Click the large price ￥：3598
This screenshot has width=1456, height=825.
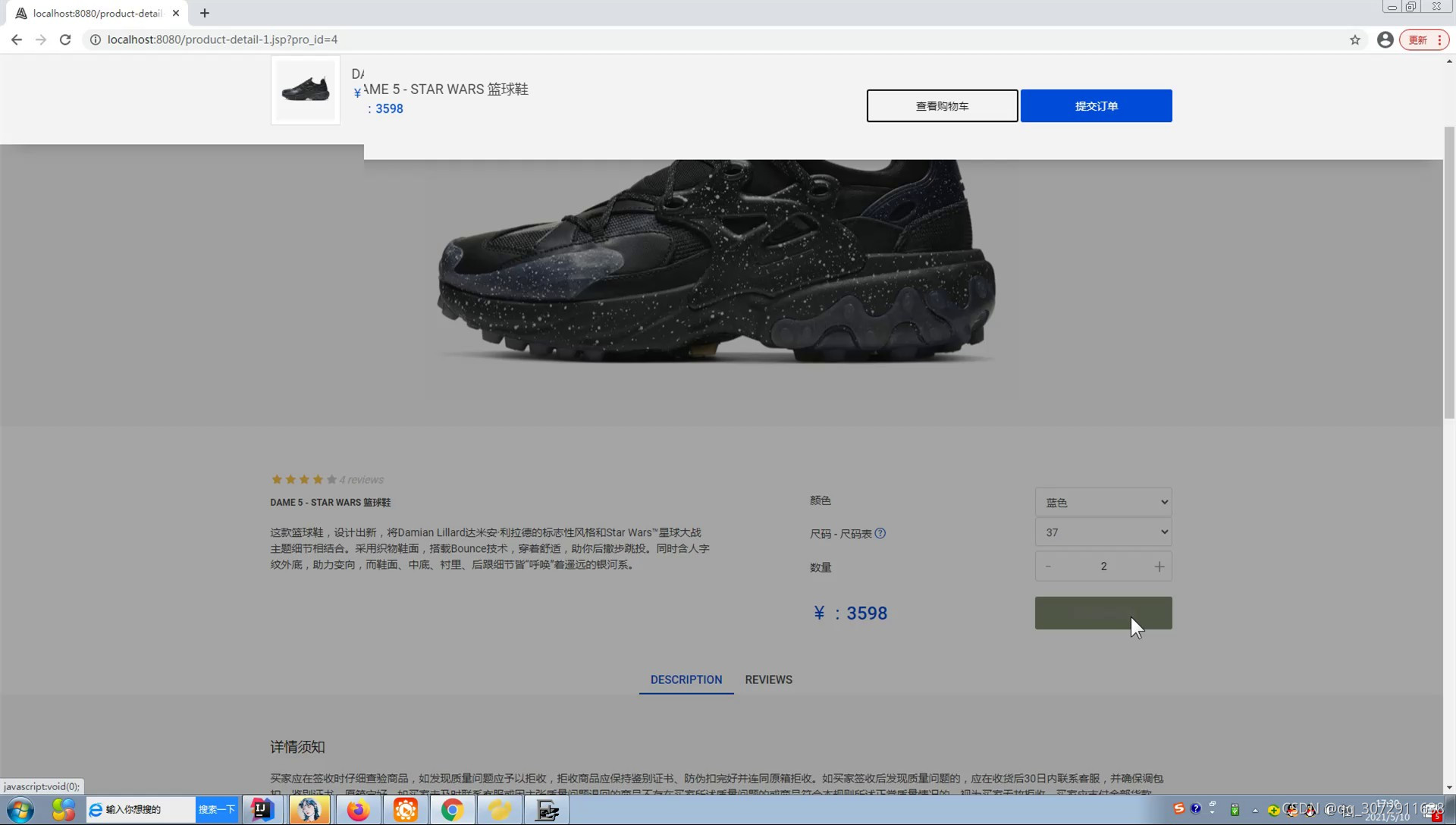coord(849,613)
